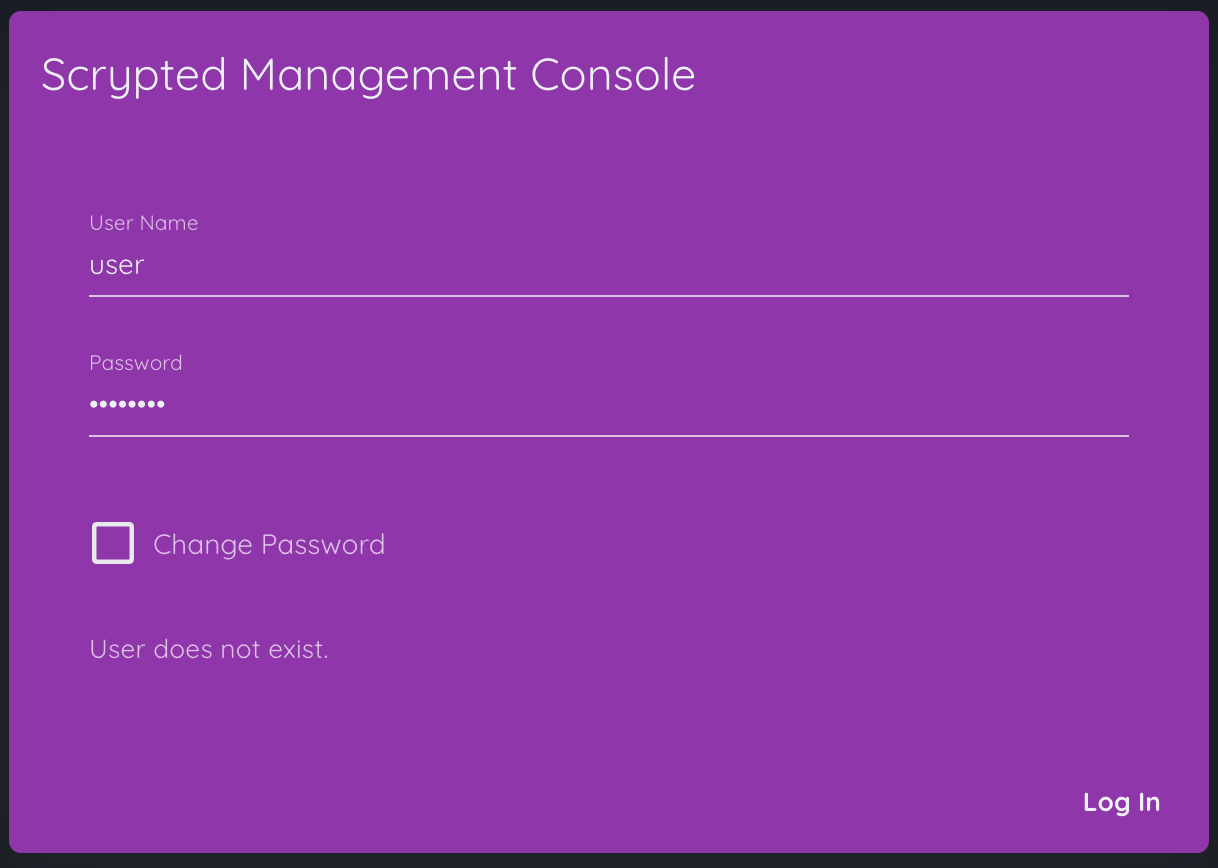1218x868 pixels.
Task: Click the underline beneath the password field
Action: click(608, 436)
